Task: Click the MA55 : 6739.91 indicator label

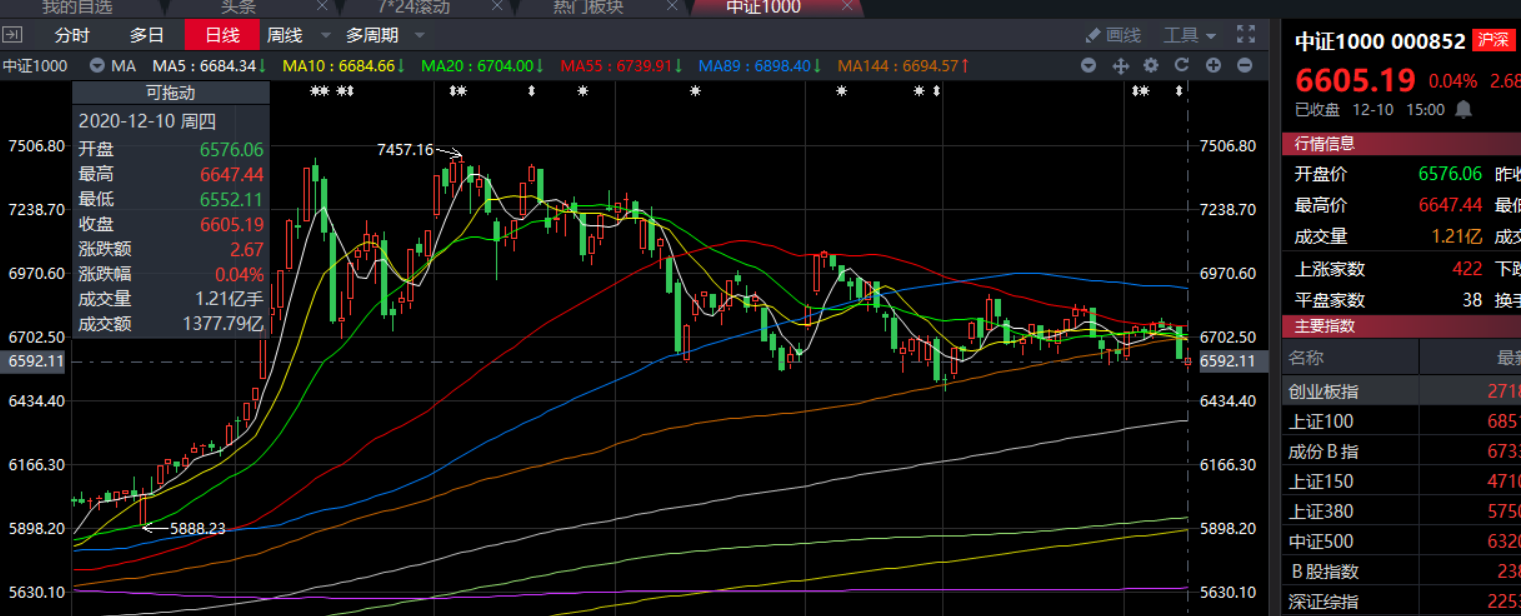Action: coord(622,66)
